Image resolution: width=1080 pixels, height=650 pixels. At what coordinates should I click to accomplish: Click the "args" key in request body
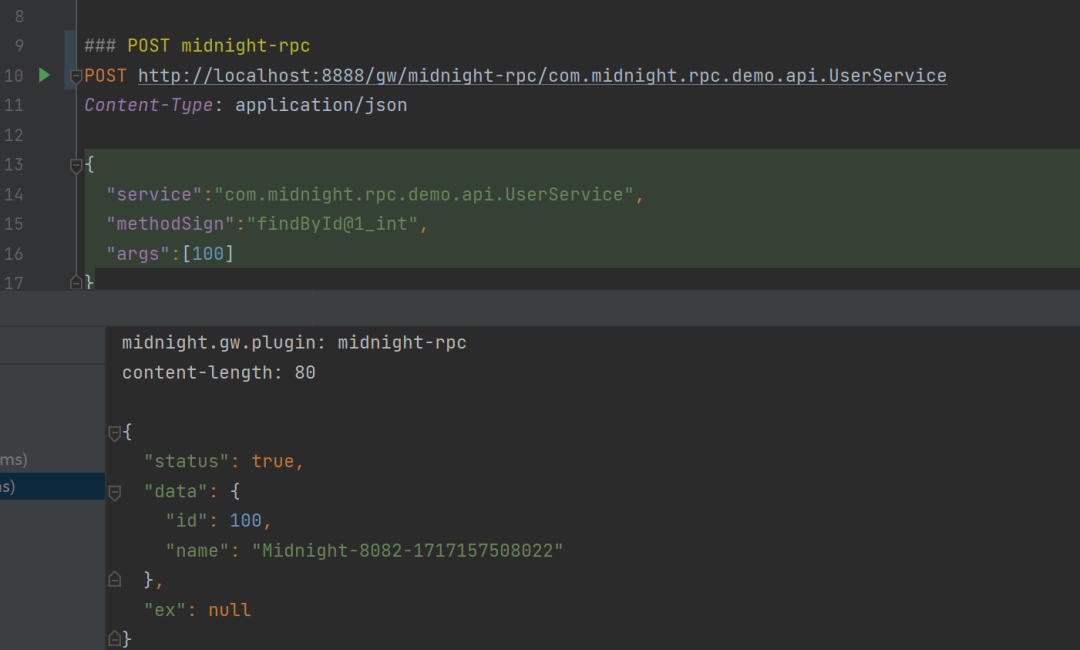138,254
